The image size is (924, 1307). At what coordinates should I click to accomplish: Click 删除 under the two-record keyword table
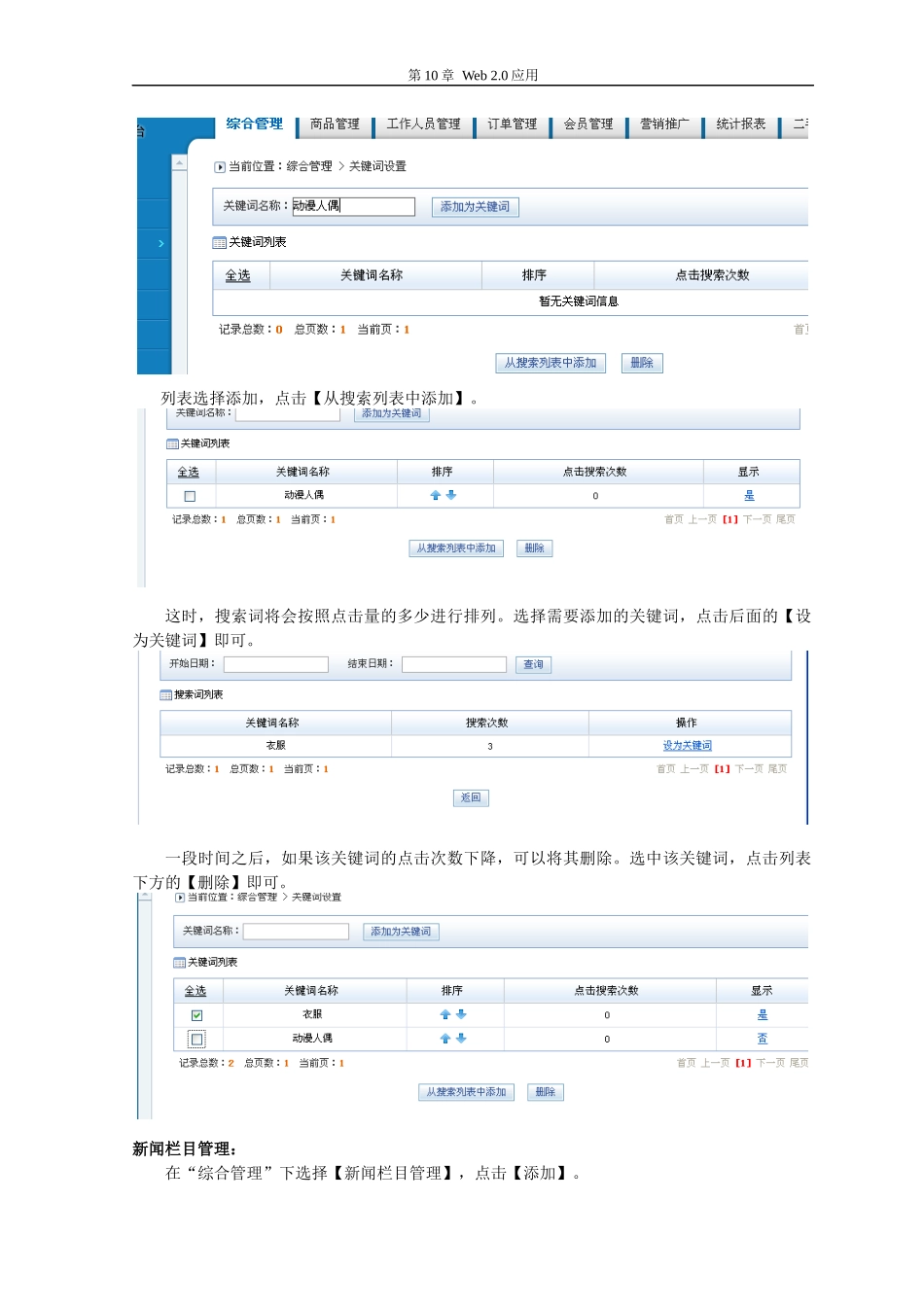pos(546,1092)
